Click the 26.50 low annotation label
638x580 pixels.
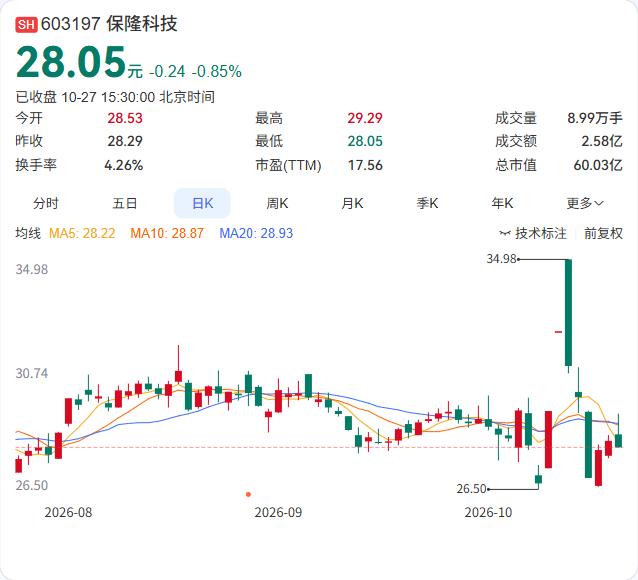471,489
